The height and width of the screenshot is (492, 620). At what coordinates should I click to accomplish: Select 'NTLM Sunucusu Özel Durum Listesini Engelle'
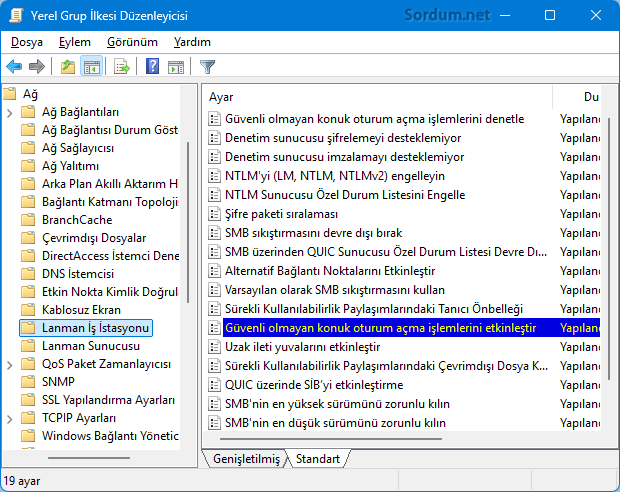[345, 195]
